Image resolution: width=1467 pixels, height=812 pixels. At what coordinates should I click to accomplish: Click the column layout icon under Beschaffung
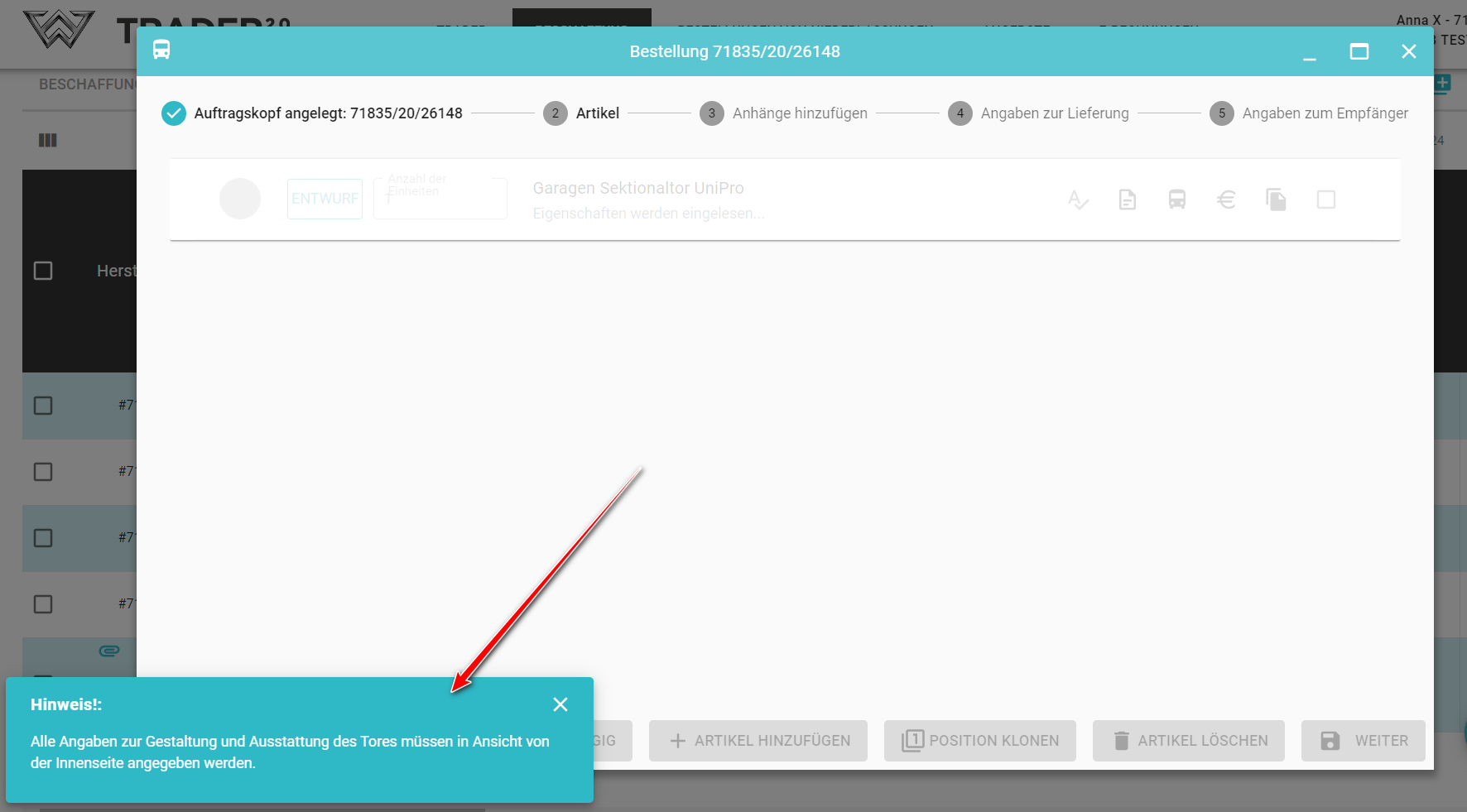[48, 141]
